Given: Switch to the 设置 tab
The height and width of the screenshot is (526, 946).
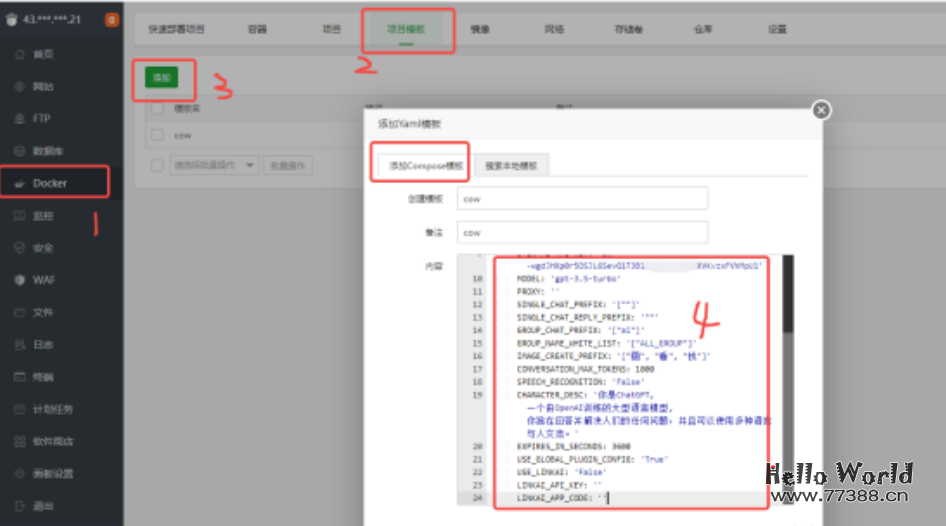Looking at the screenshot, I should click(x=777, y=29).
